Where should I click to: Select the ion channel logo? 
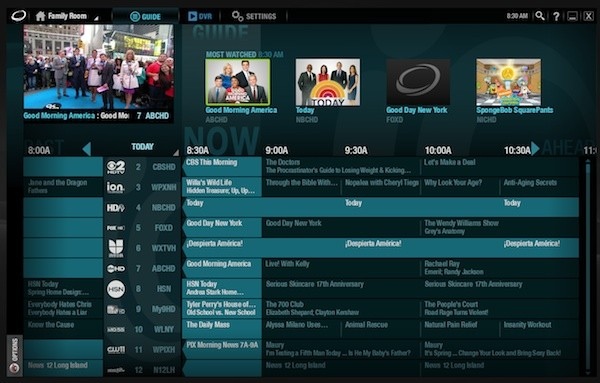(116, 187)
